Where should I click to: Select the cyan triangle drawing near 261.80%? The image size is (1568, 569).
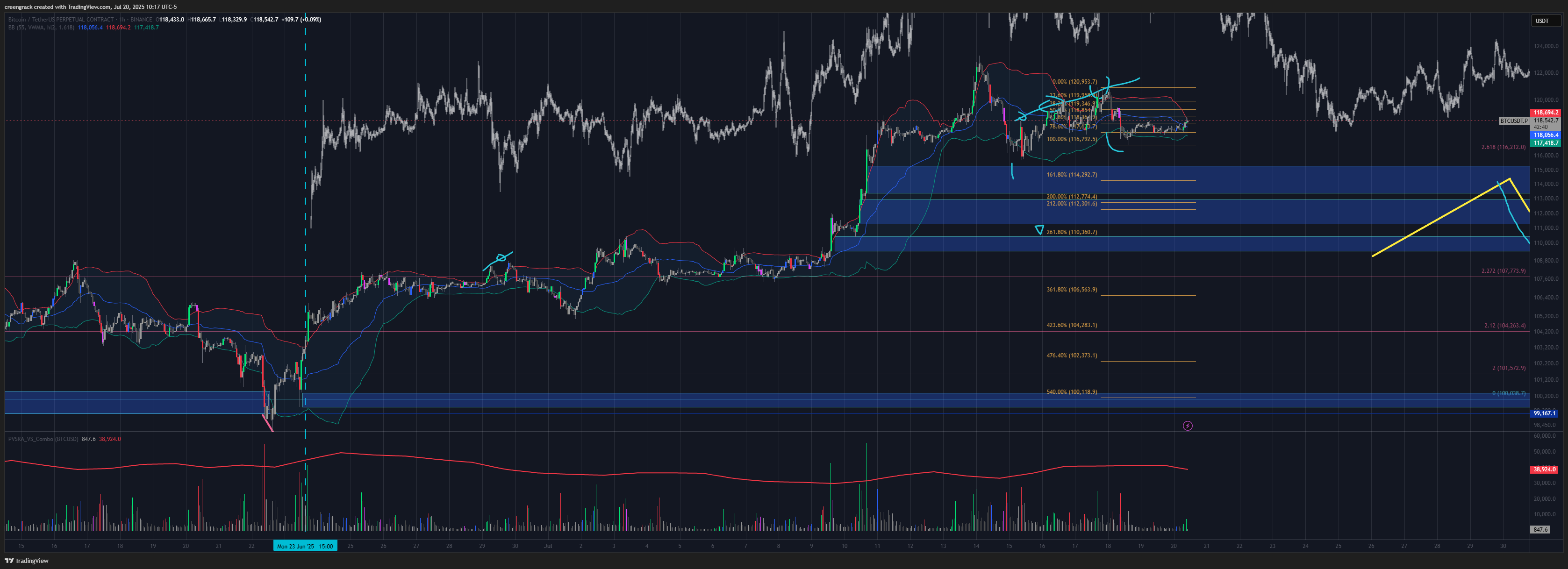click(x=1039, y=230)
